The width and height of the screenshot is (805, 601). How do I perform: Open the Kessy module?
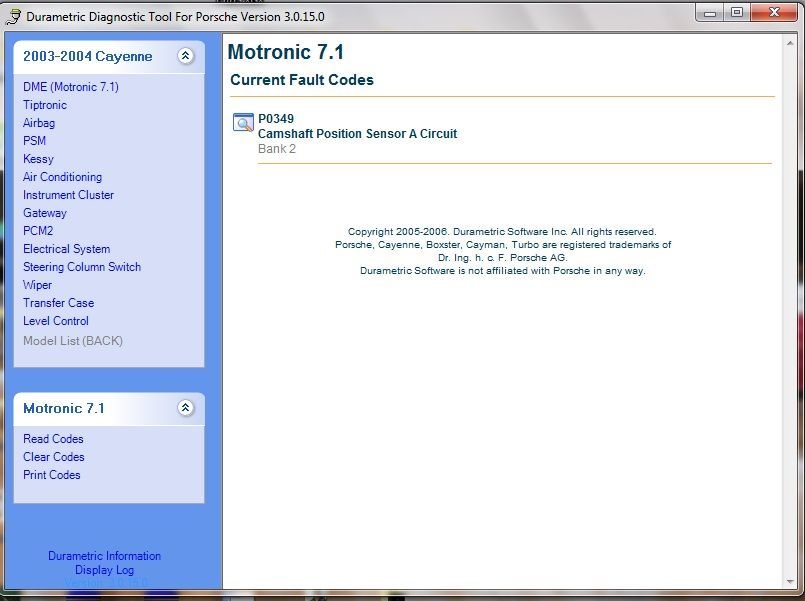(38, 159)
